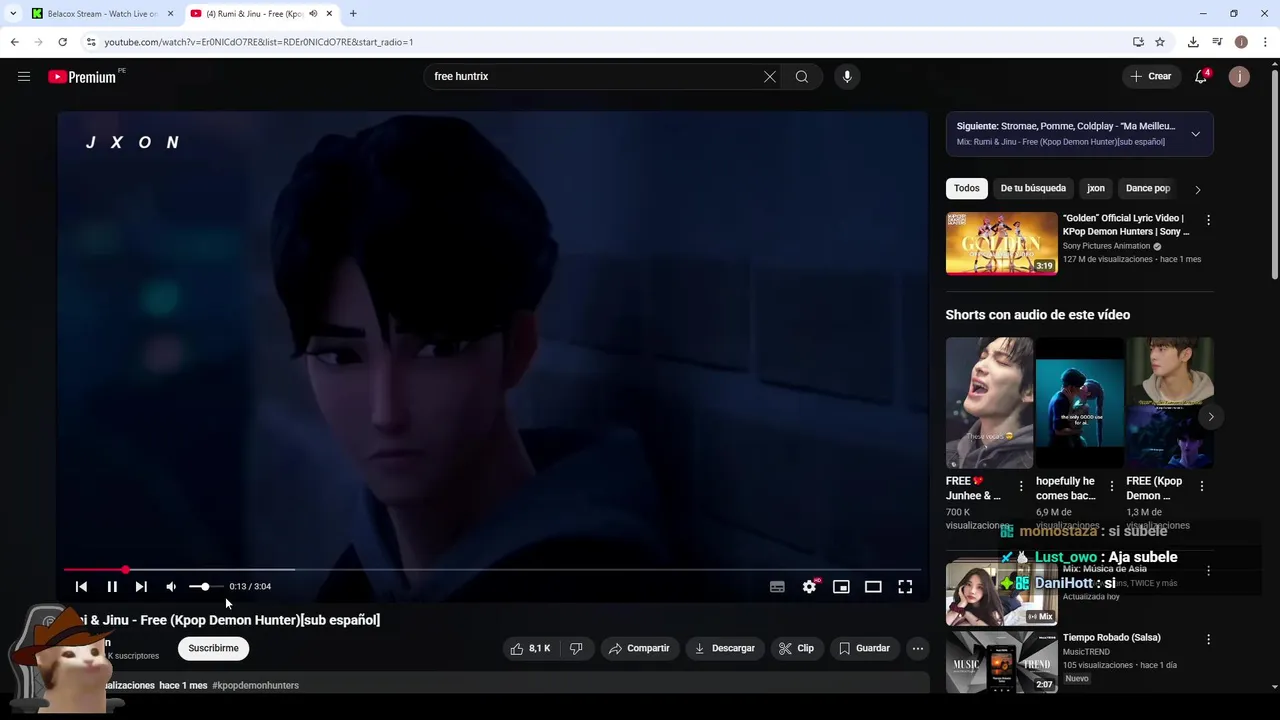Open options for FREE (Kpop Demon short

[x=1201, y=486]
